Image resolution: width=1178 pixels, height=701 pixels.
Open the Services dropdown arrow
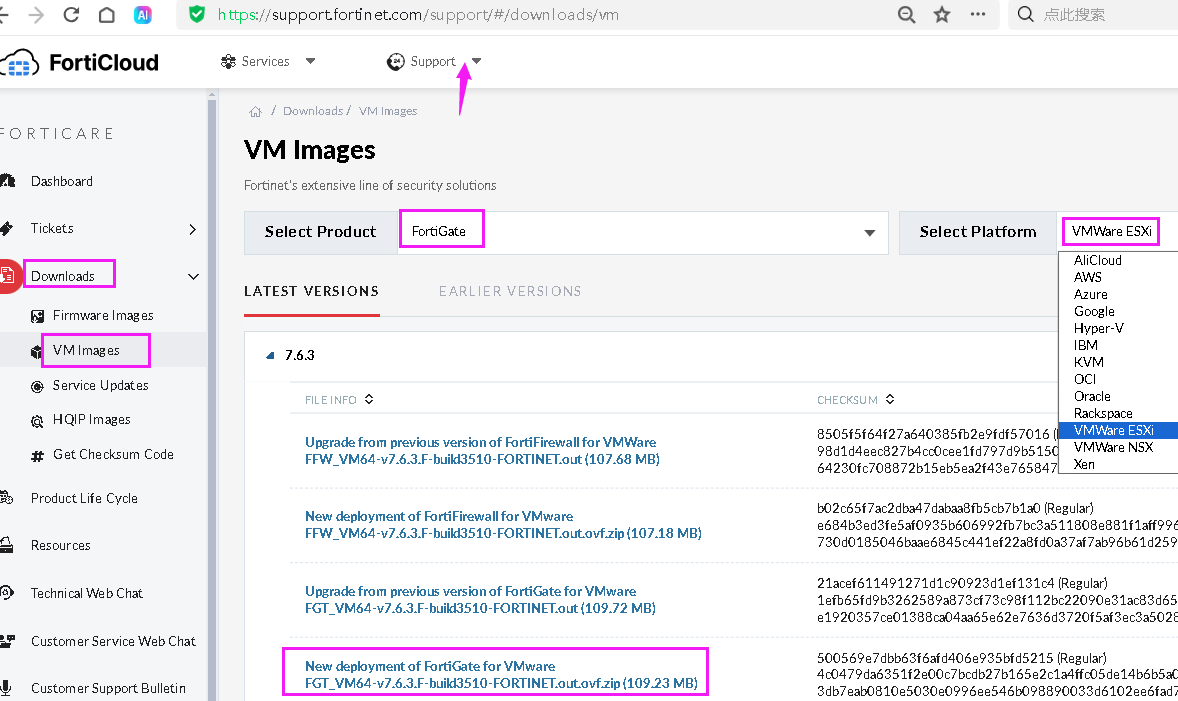tap(310, 62)
